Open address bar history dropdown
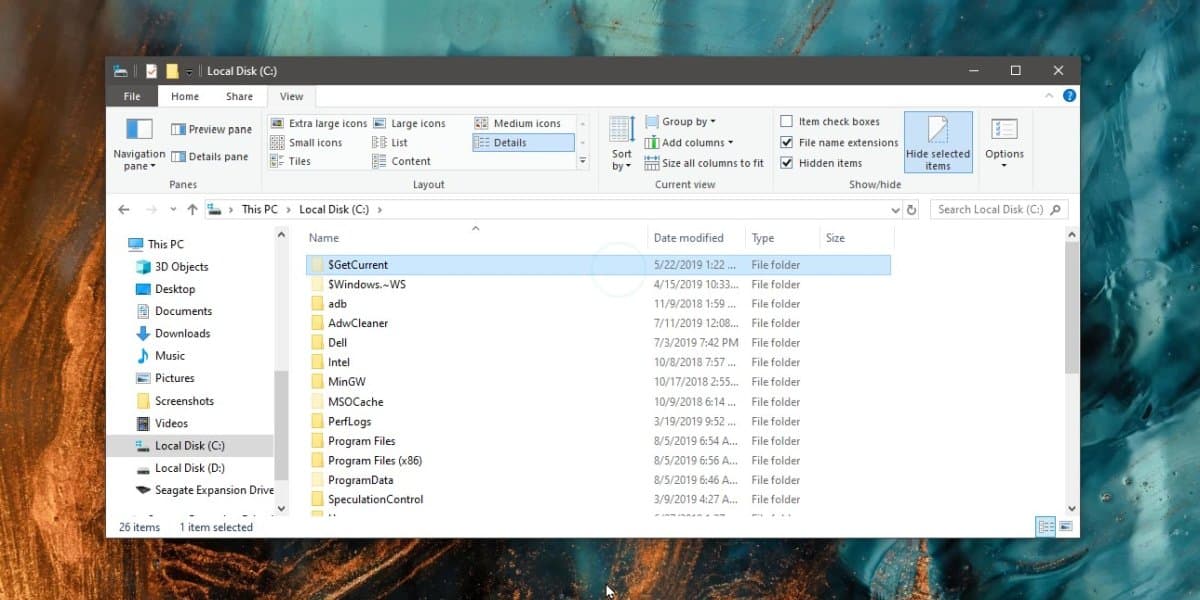 tap(895, 210)
